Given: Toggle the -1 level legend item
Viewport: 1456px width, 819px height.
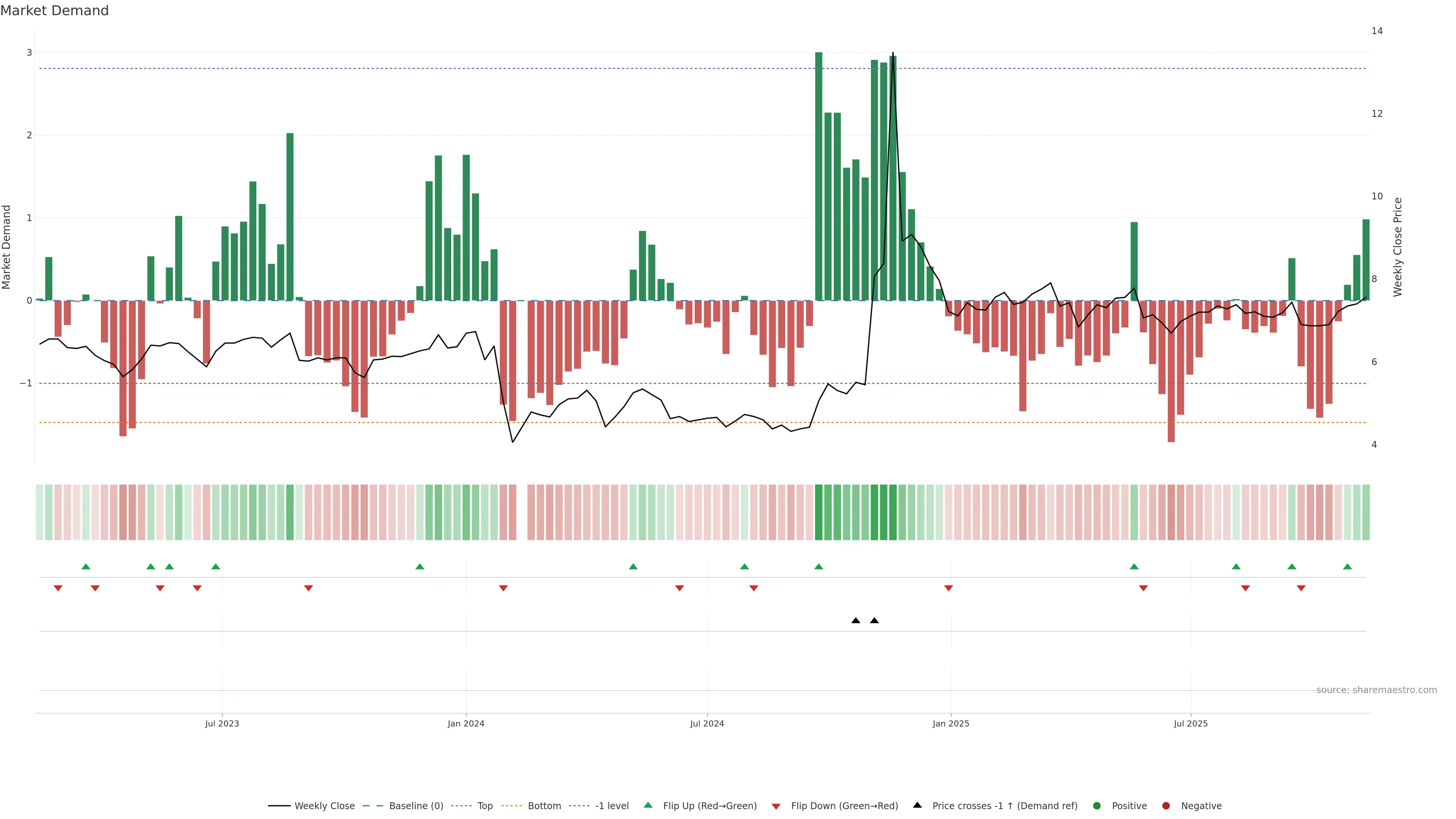Looking at the screenshot, I should pos(612,806).
